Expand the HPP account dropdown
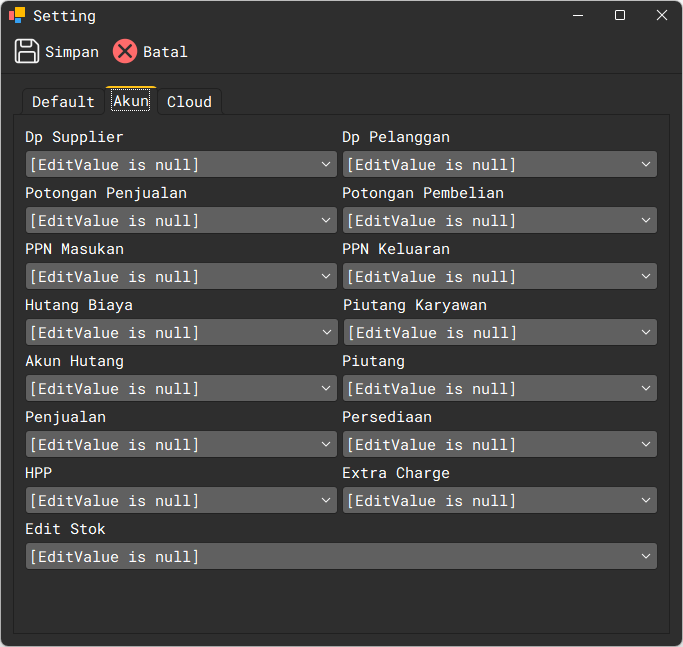This screenshot has height=647, width=683. (327, 501)
